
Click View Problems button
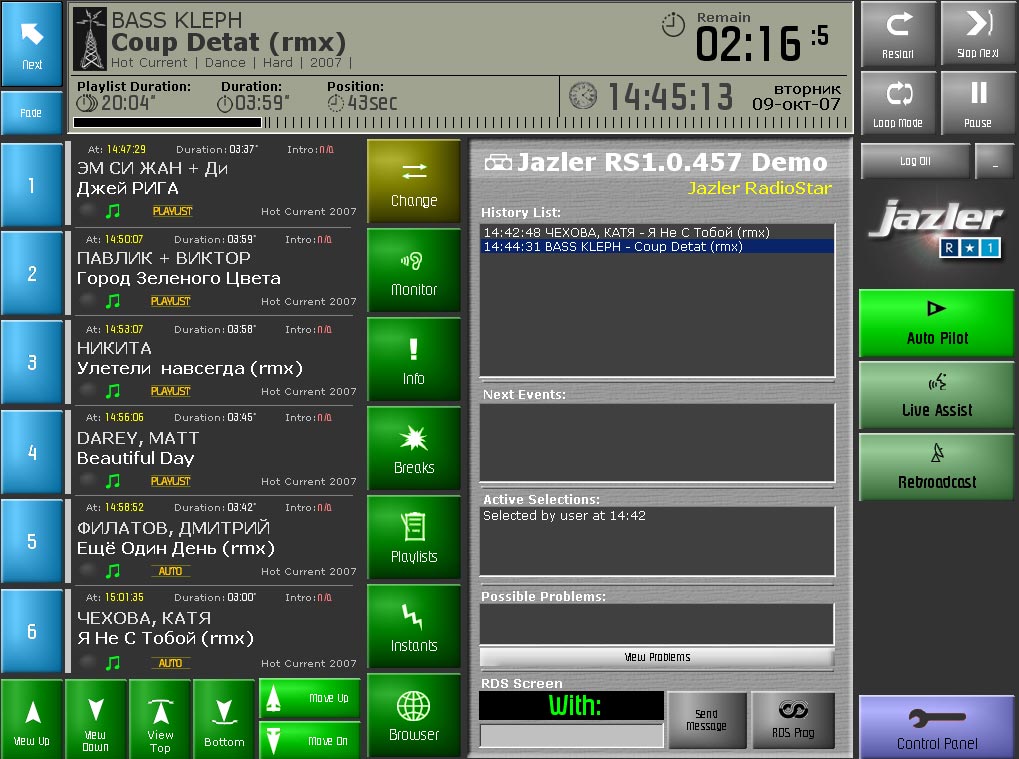(657, 657)
